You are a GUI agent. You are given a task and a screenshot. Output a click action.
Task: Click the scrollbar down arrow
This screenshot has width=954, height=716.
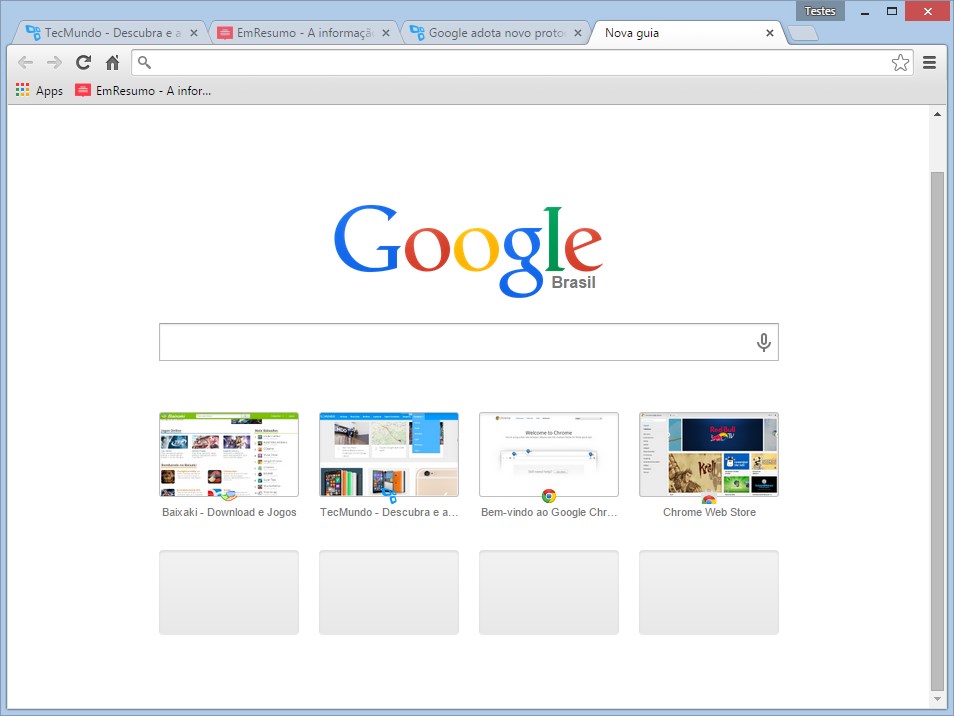tap(937, 699)
